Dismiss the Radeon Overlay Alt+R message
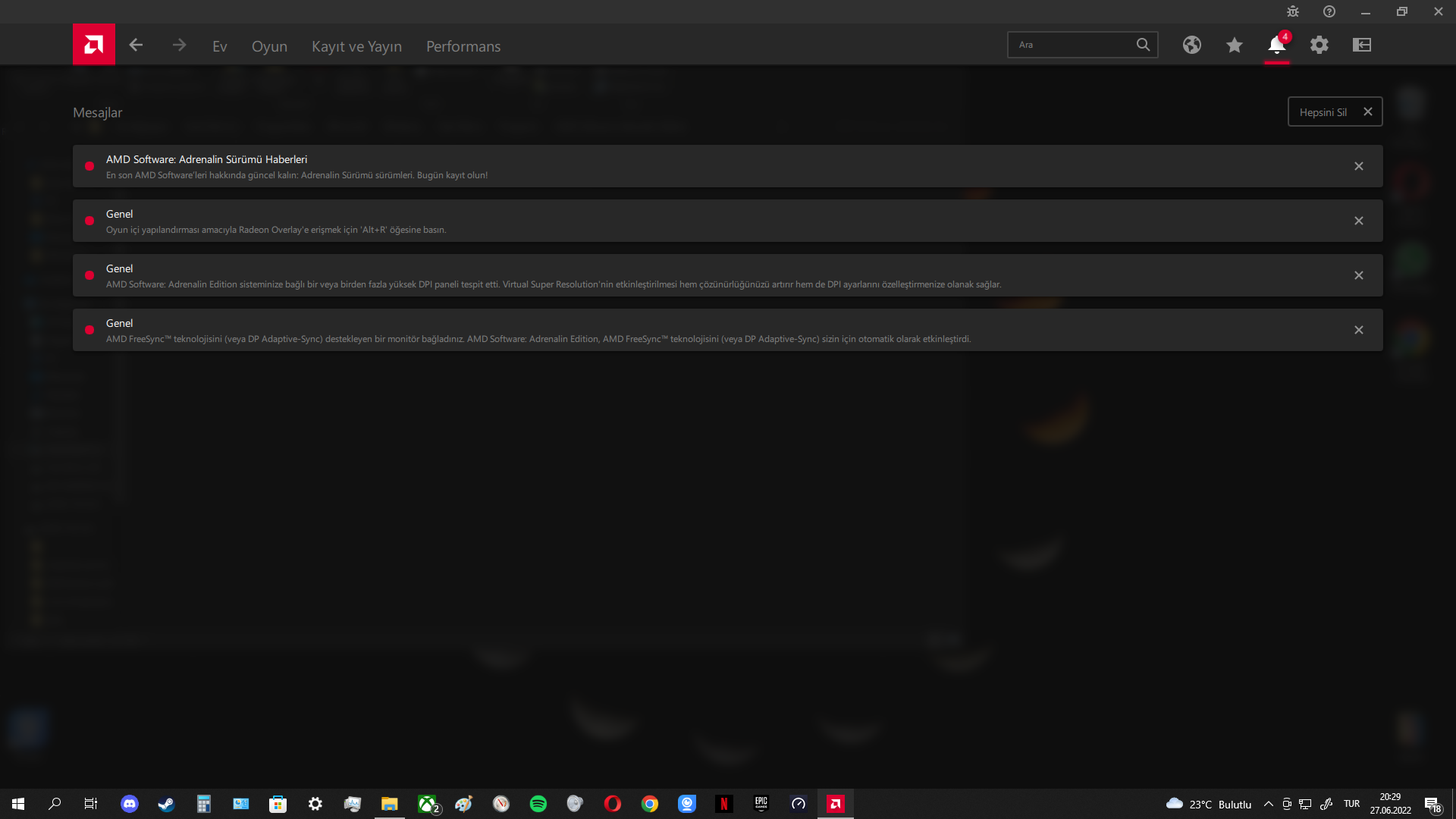Screen dimensions: 1456x819 point(1358,221)
